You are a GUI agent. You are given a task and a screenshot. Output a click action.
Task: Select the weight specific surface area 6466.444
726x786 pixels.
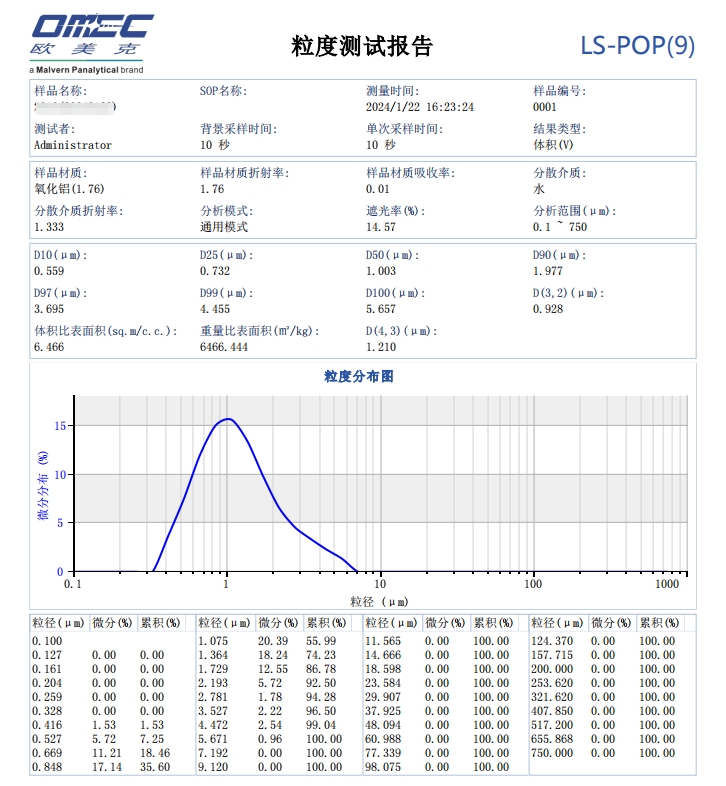click(x=224, y=347)
